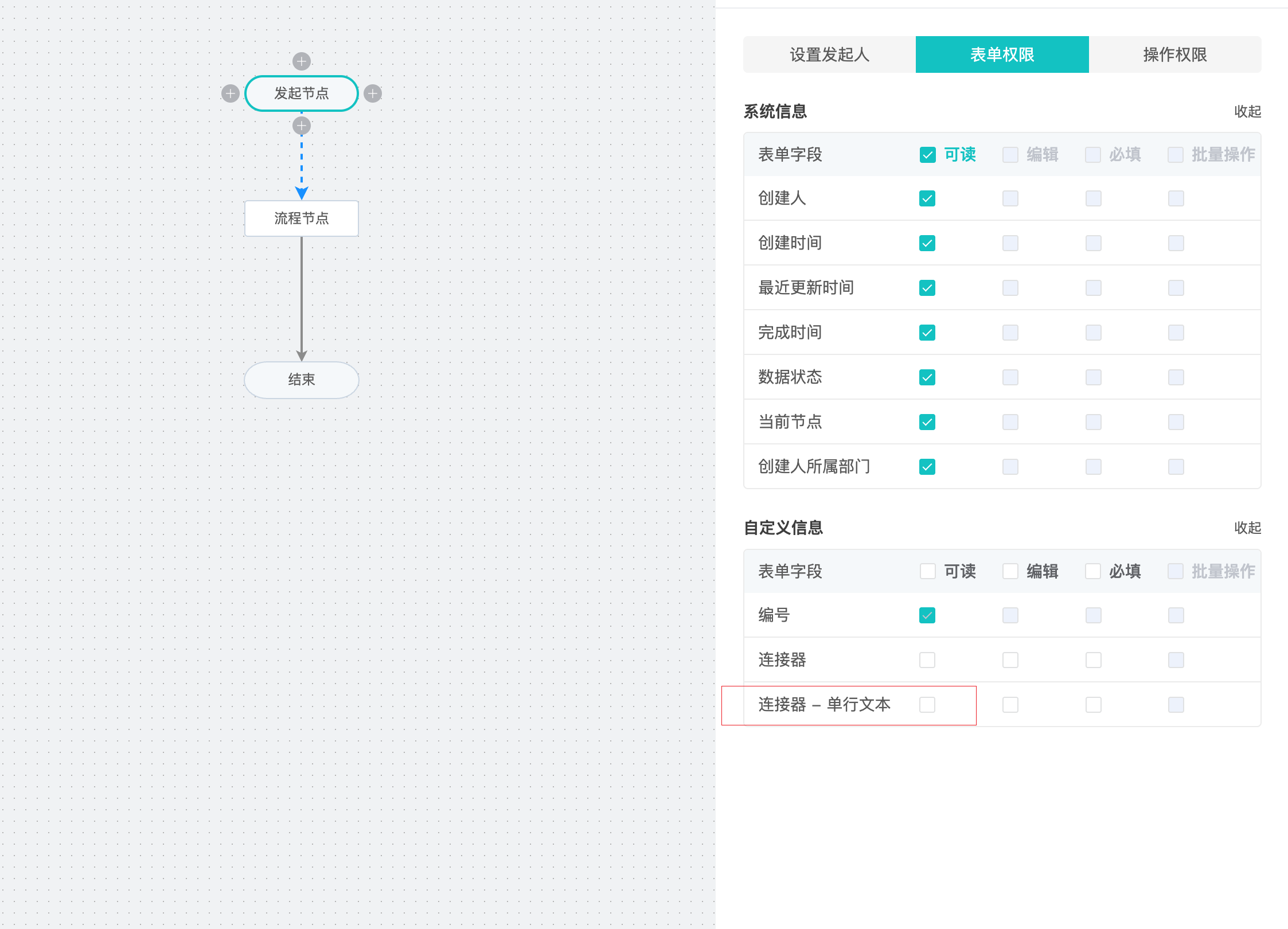Collapse the 自定义信息 section via 收起
The height and width of the screenshot is (929, 1288).
(1247, 528)
